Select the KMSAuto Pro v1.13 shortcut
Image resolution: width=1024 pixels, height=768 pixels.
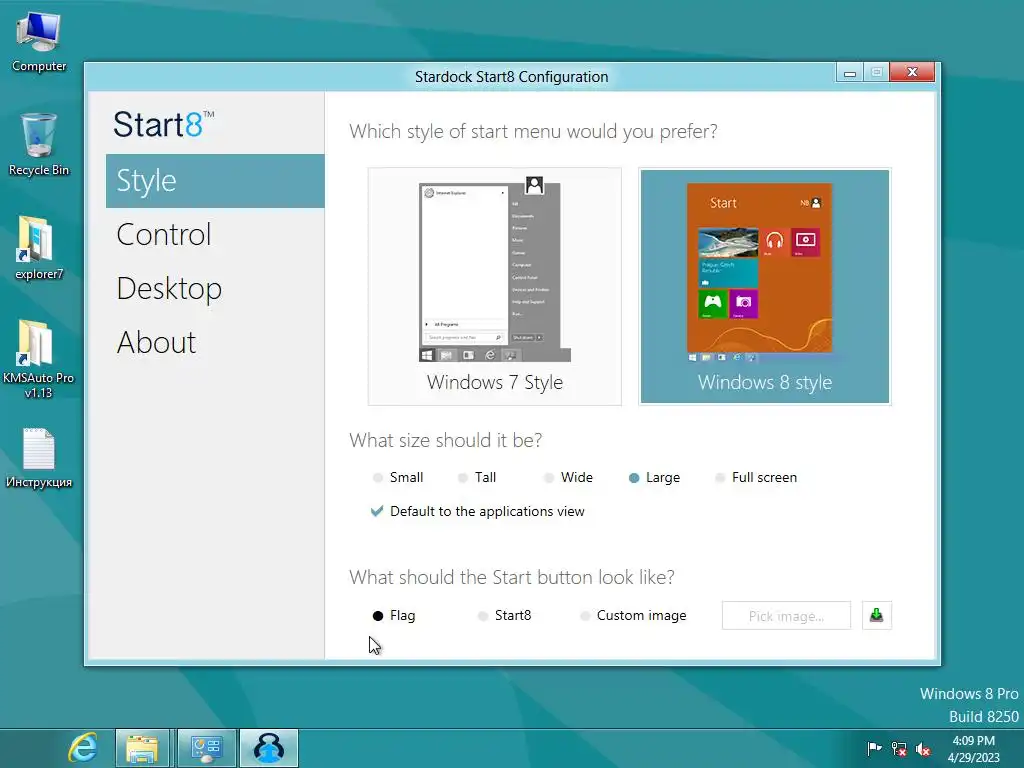(x=38, y=359)
